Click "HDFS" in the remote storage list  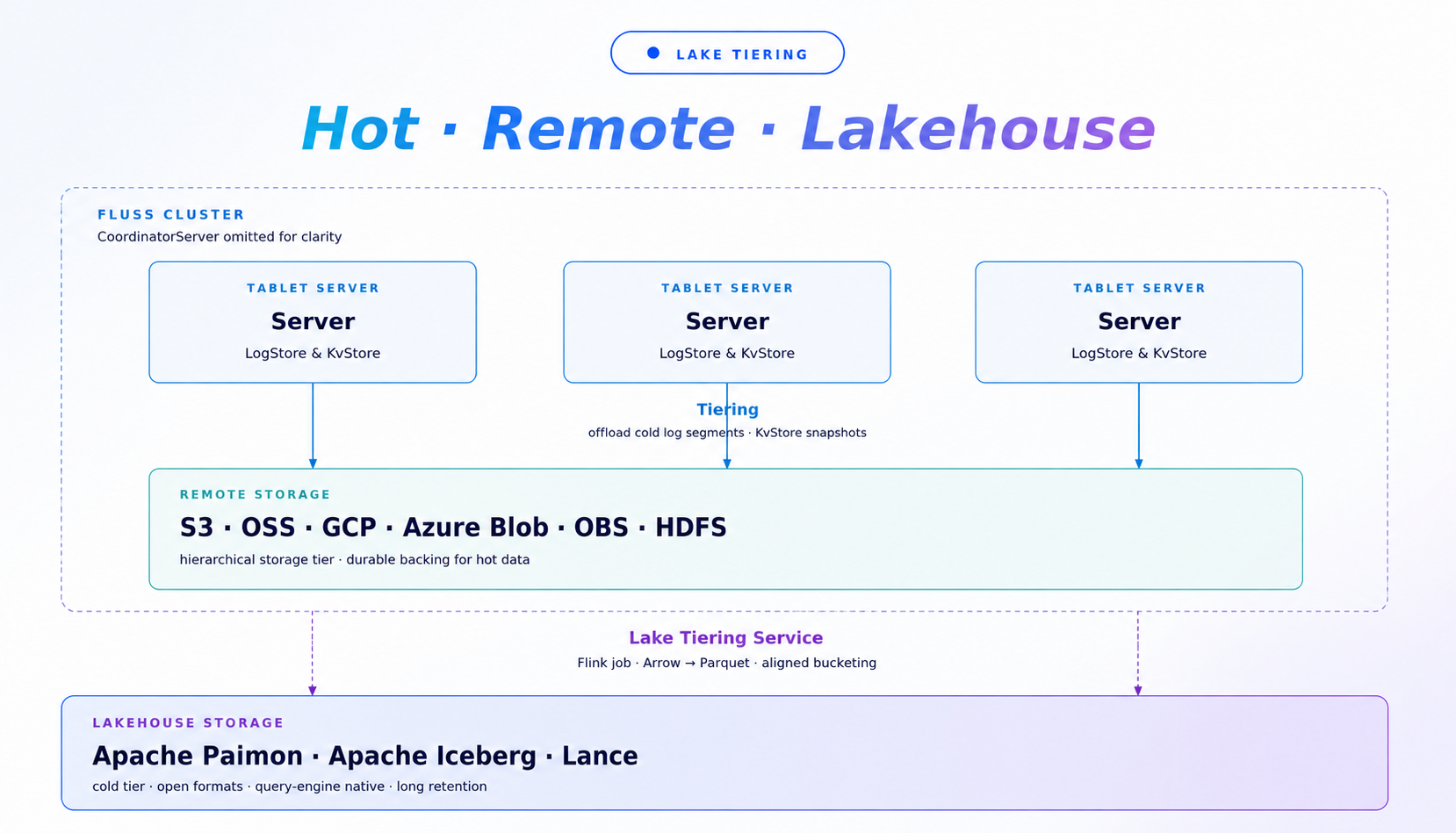691,528
